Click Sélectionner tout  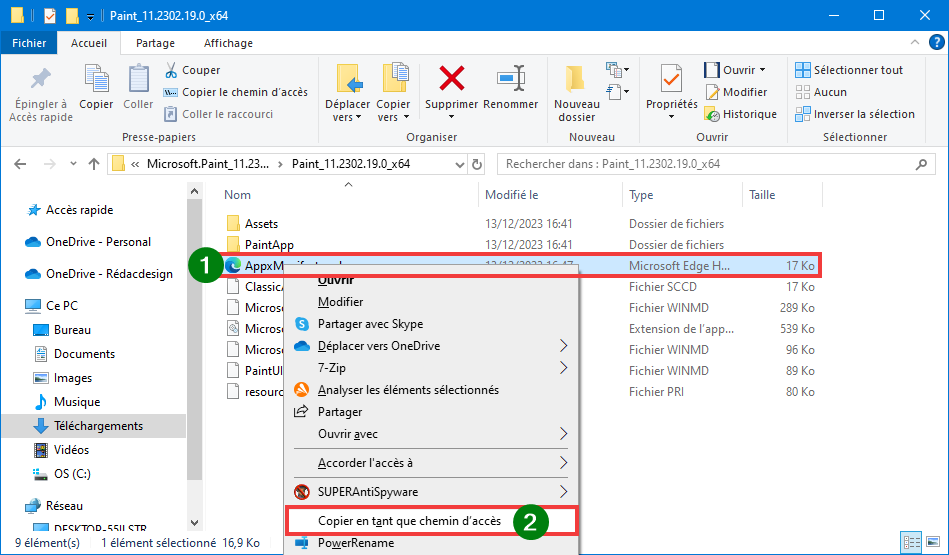tap(849, 70)
